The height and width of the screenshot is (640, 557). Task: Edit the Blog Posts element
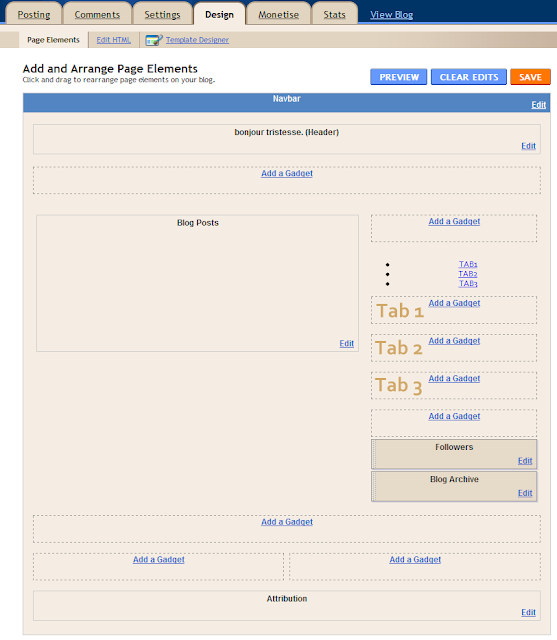coord(346,344)
